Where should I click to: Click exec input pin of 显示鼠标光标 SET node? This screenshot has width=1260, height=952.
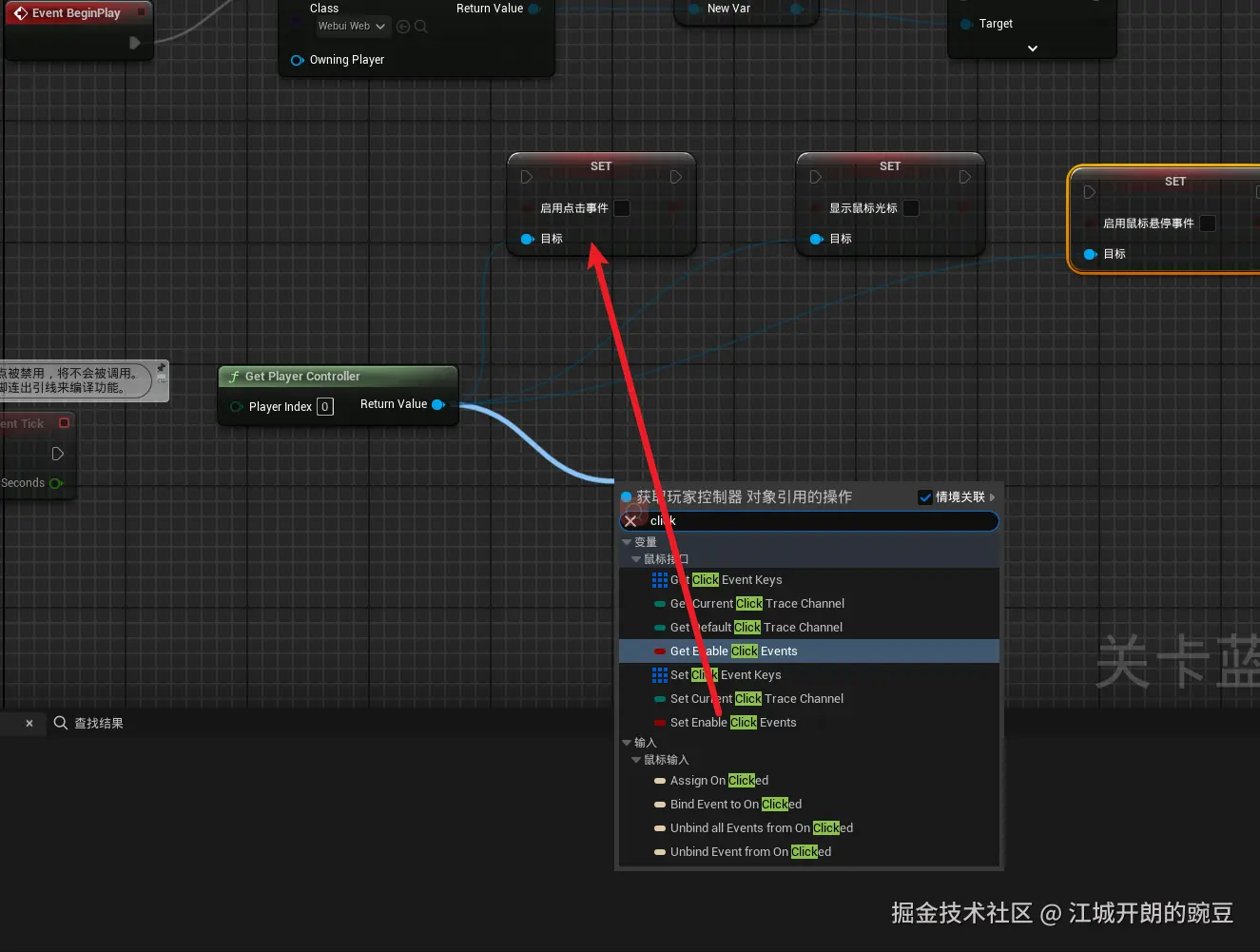[816, 177]
